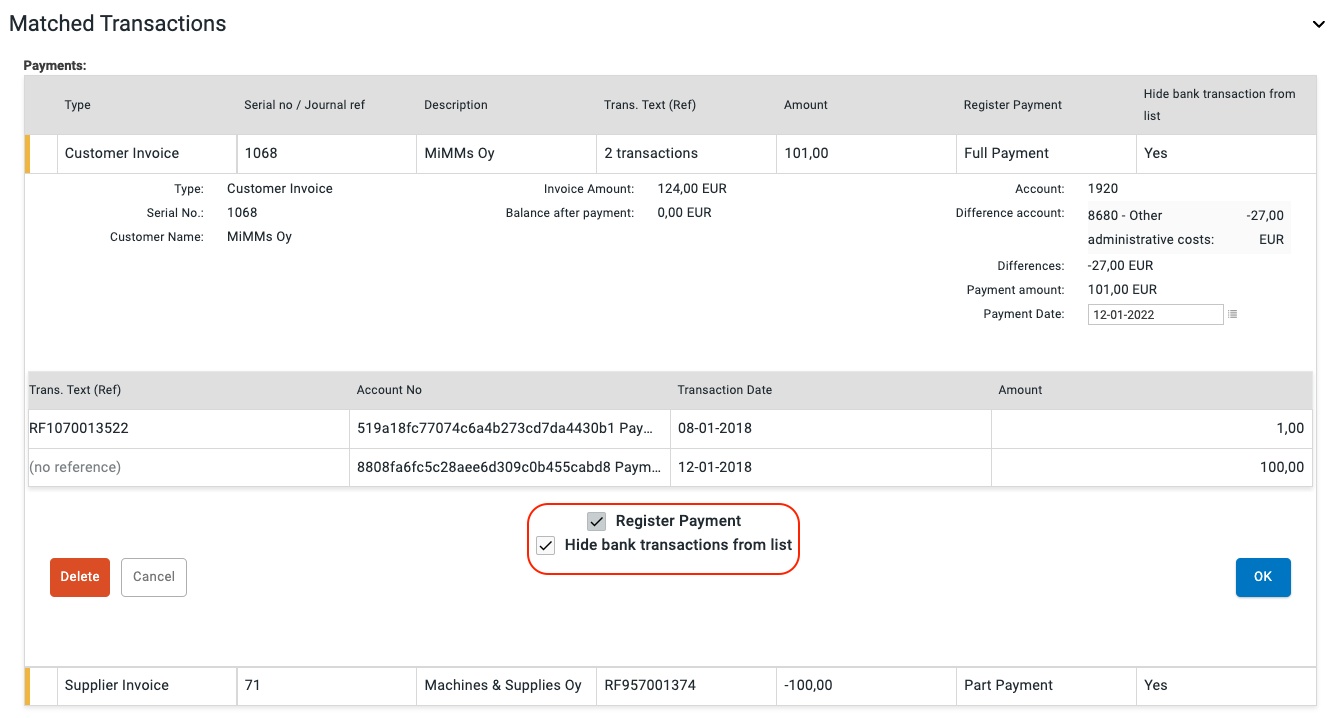Image resolution: width=1338 pixels, height=718 pixels.
Task: Click Yes in the Supplier Invoice row
Action: coord(1156,686)
